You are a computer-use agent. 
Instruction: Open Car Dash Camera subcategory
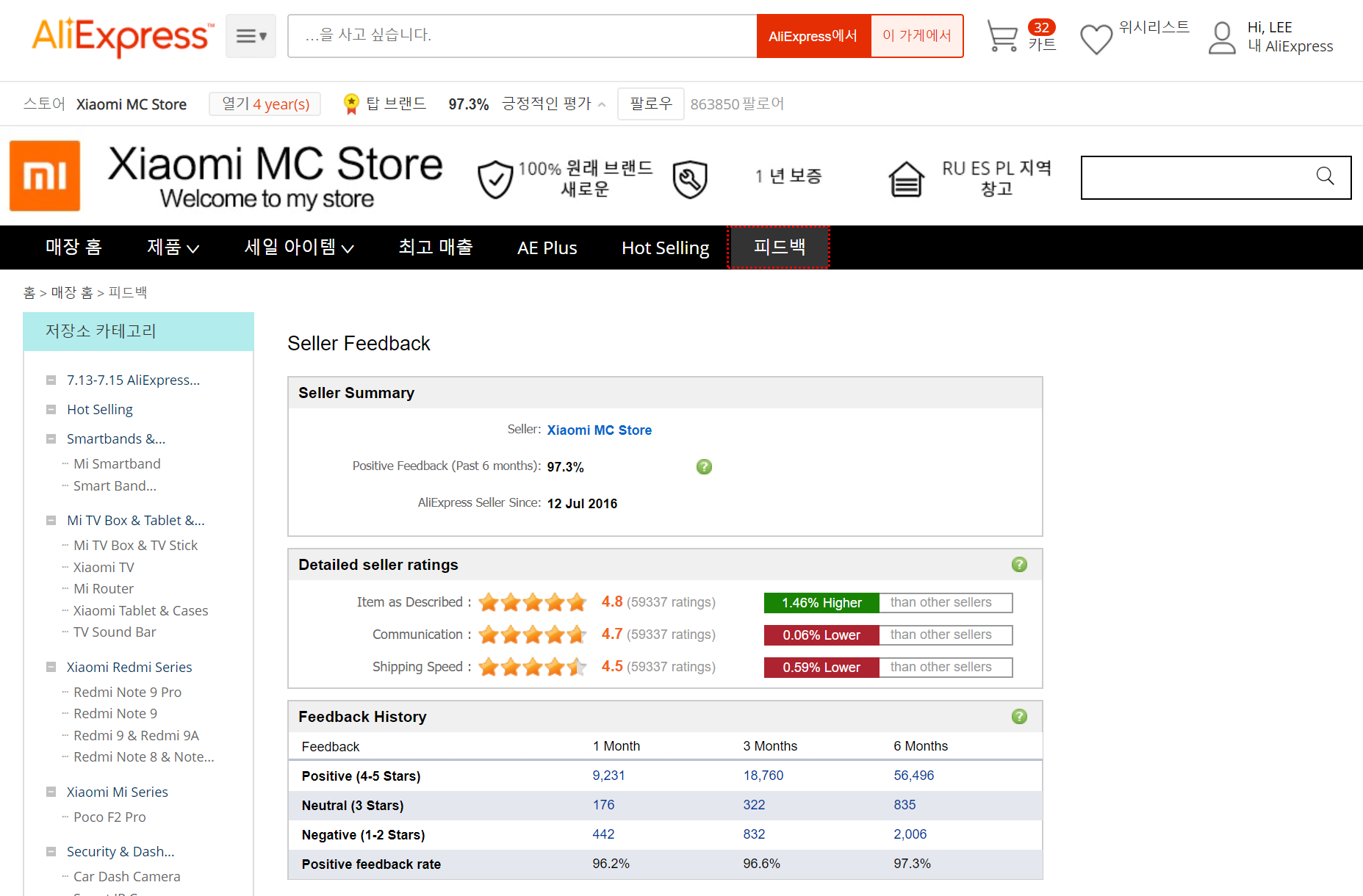click(126, 876)
